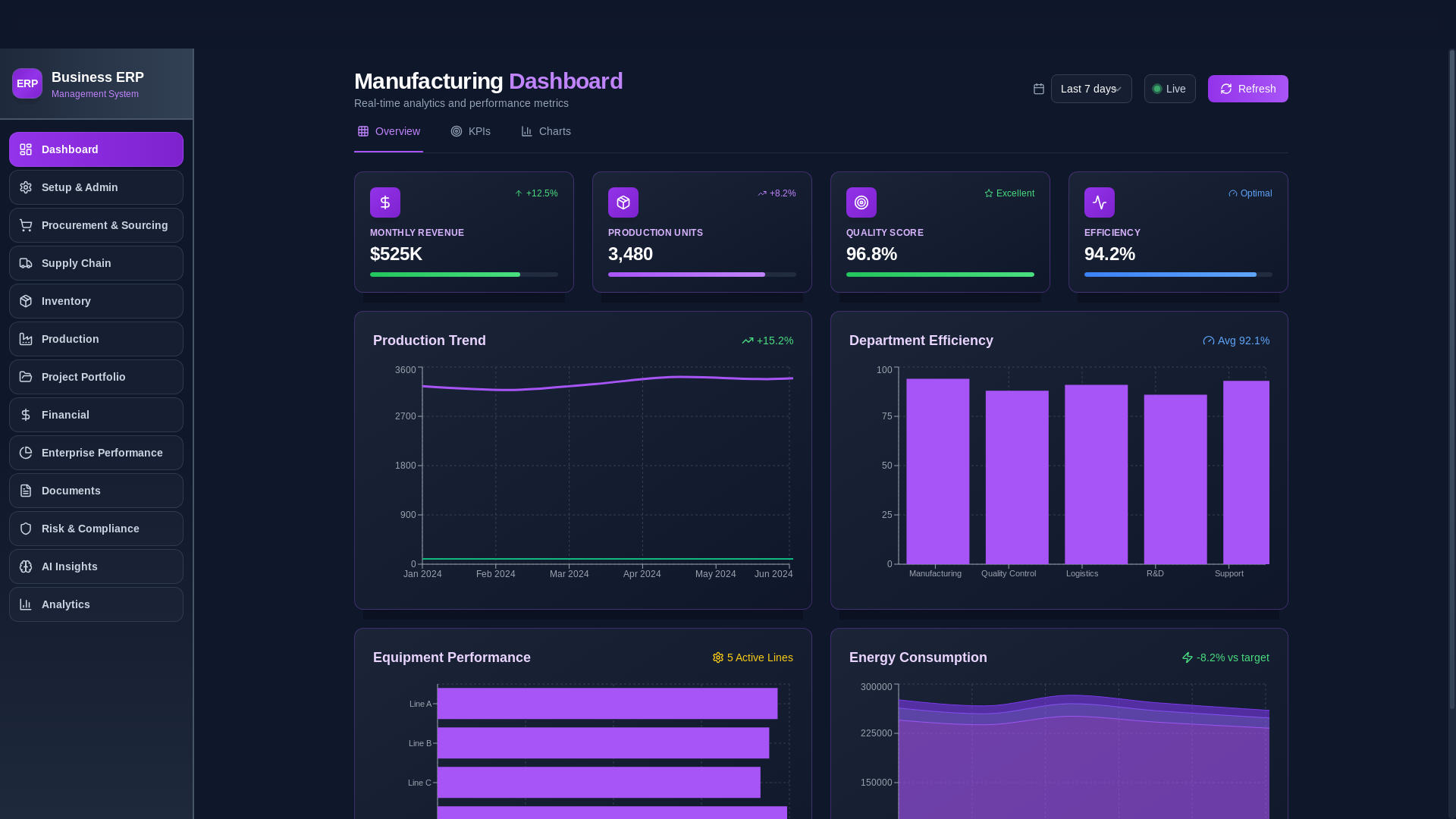Image resolution: width=1456 pixels, height=819 pixels.
Task: Click the Supply Chain truck icon
Action: pos(26,263)
